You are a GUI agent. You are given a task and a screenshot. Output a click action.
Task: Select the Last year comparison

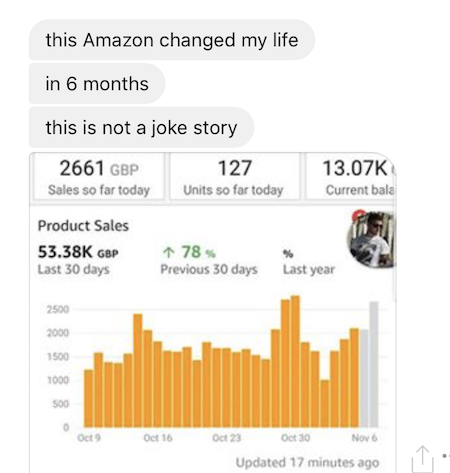(309, 262)
